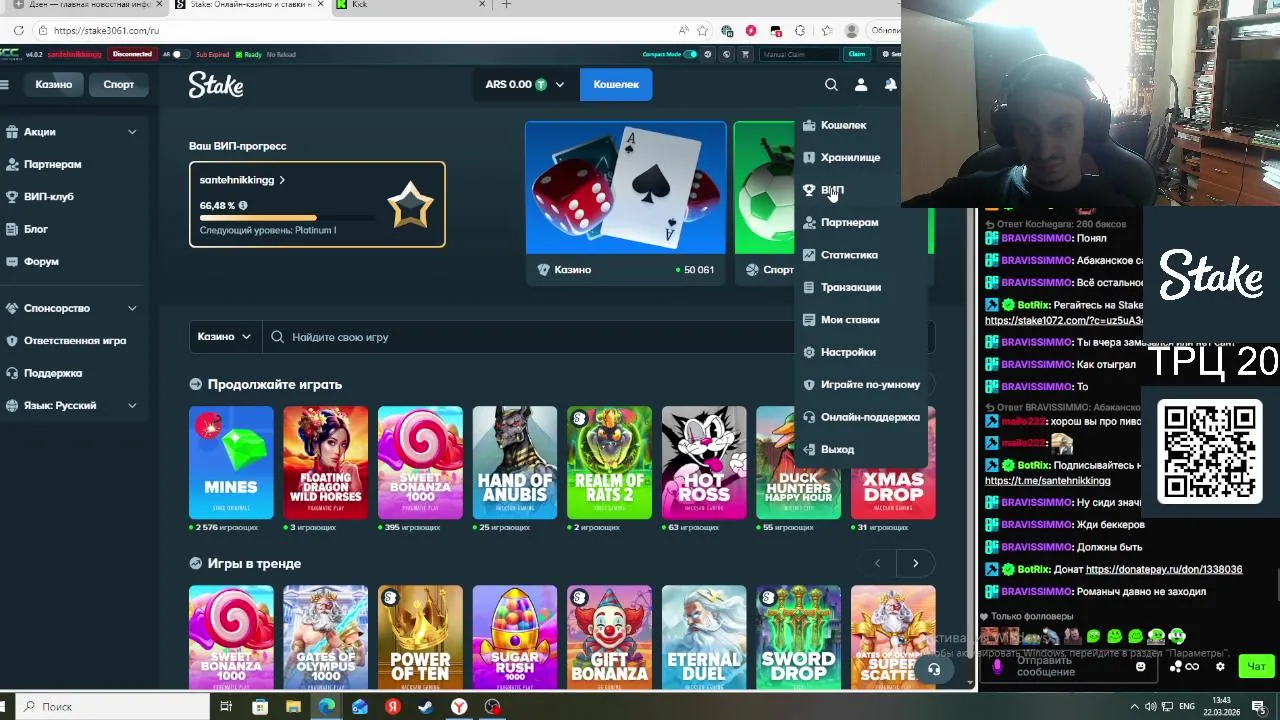This screenshot has height=720, width=1280.
Task: Click the emoji smiley in chat input
Action: pos(1141,666)
